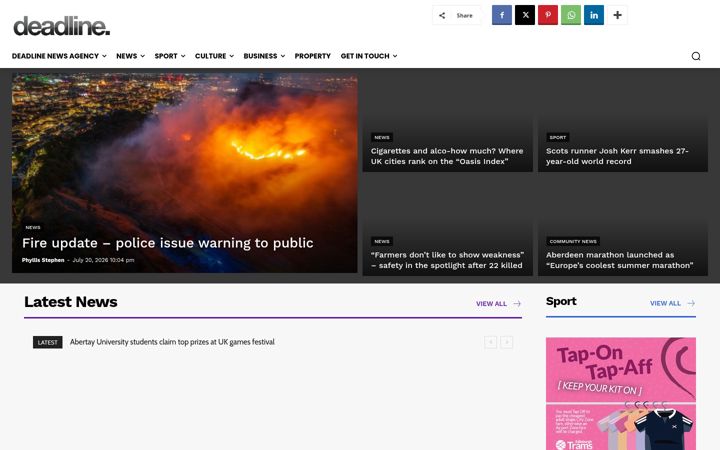Open Josh Kerr world record article
Screen dimensions: 720x450
point(617,156)
